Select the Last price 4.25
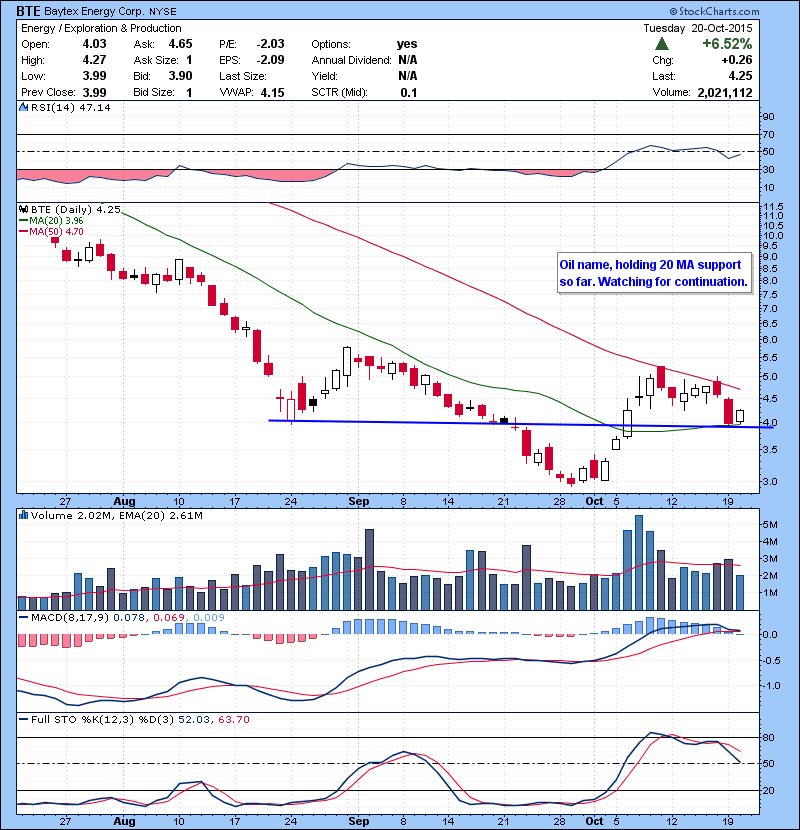The image size is (800, 830). click(x=740, y=76)
